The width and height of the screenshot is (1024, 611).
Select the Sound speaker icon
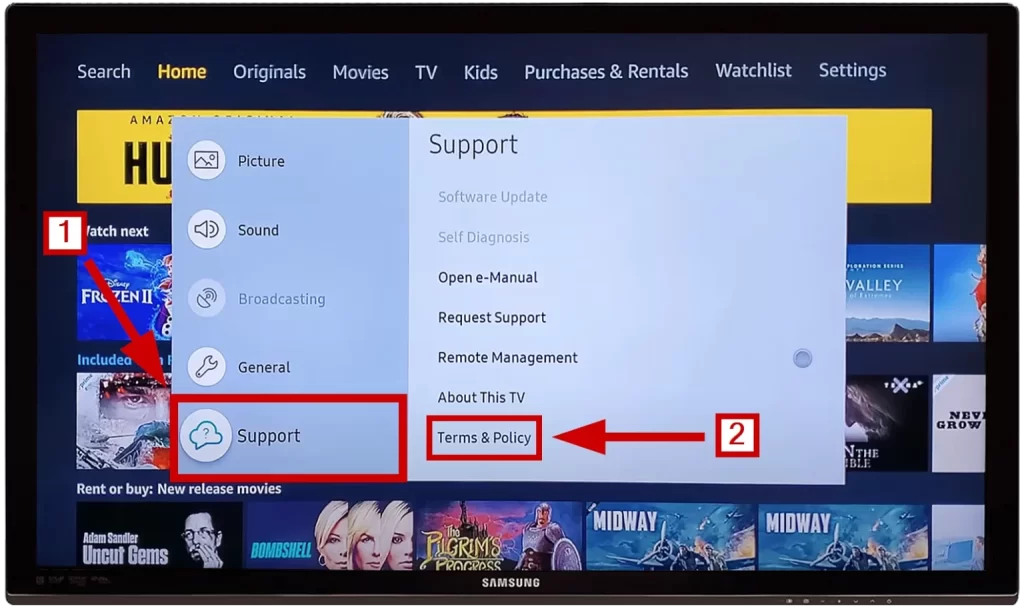click(x=206, y=229)
